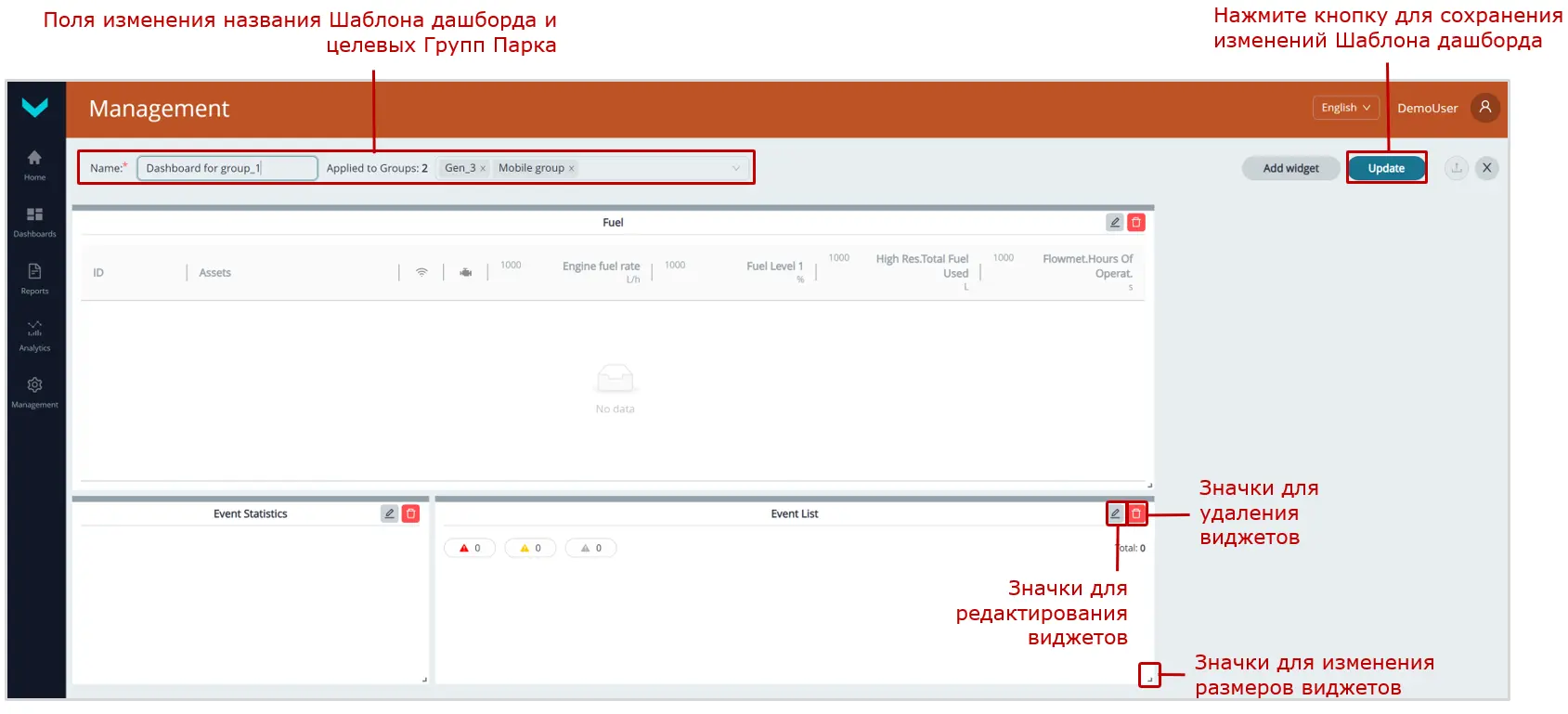Remove the Gen_3 group tag
1568x714 pixels.
pos(483,169)
